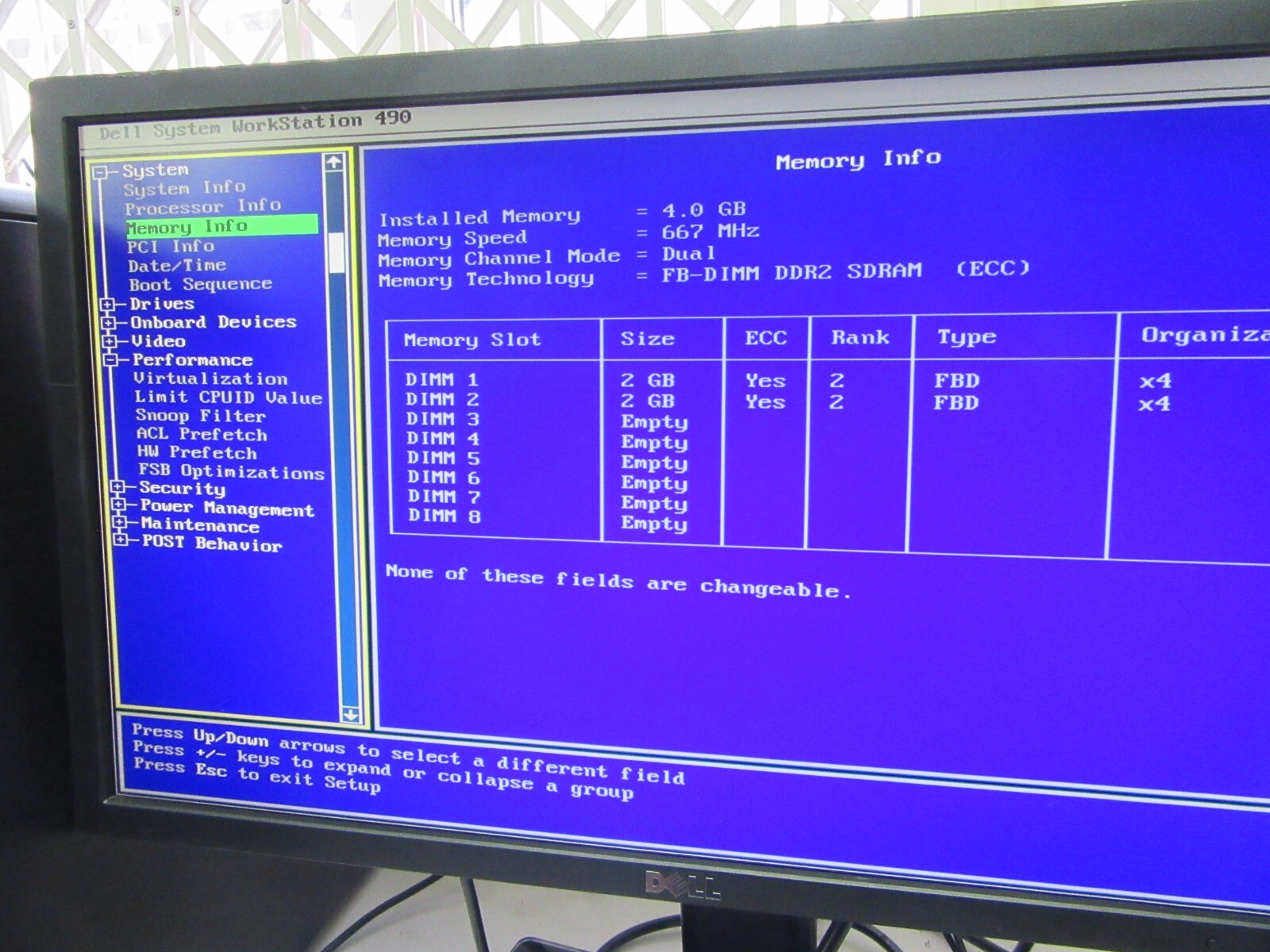
Task: Open Date/Time settings
Action: [x=177, y=265]
